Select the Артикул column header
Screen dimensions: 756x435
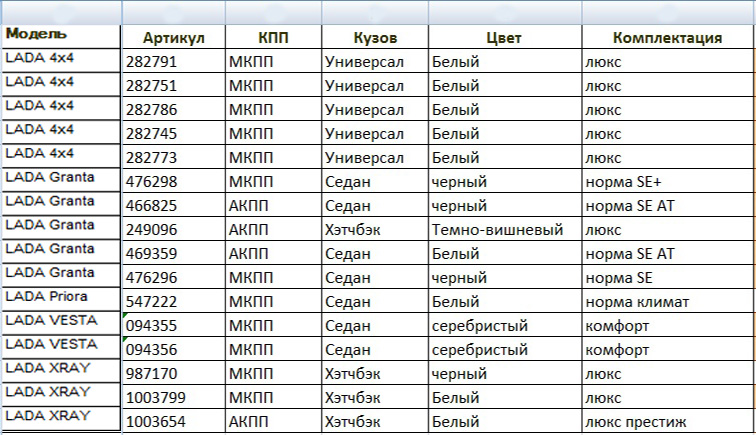click(x=174, y=37)
